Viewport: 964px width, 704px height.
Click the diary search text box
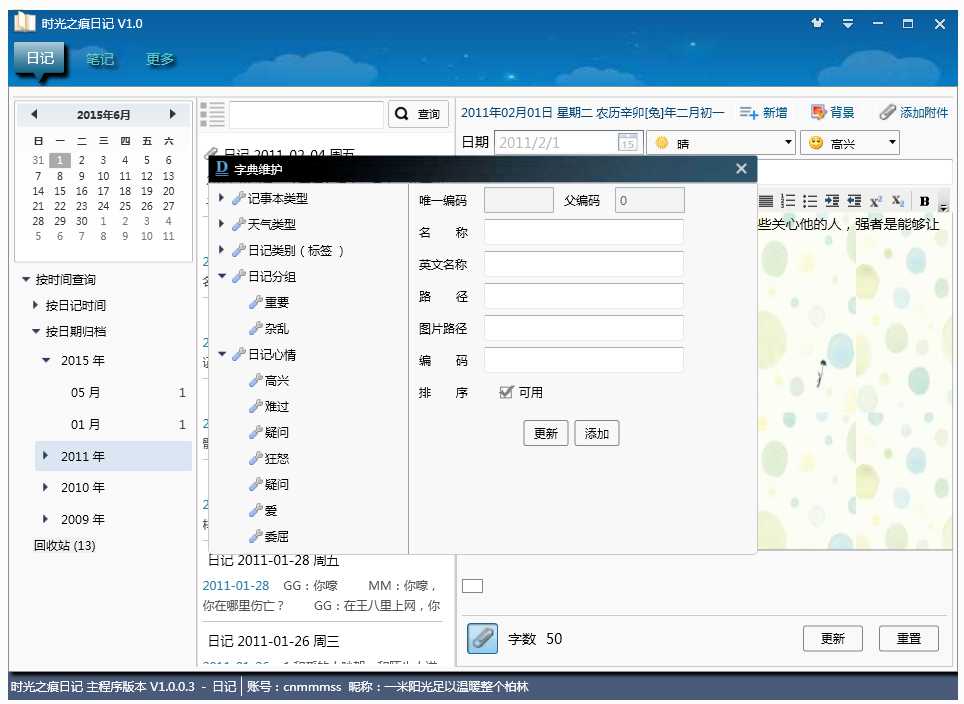307,114
